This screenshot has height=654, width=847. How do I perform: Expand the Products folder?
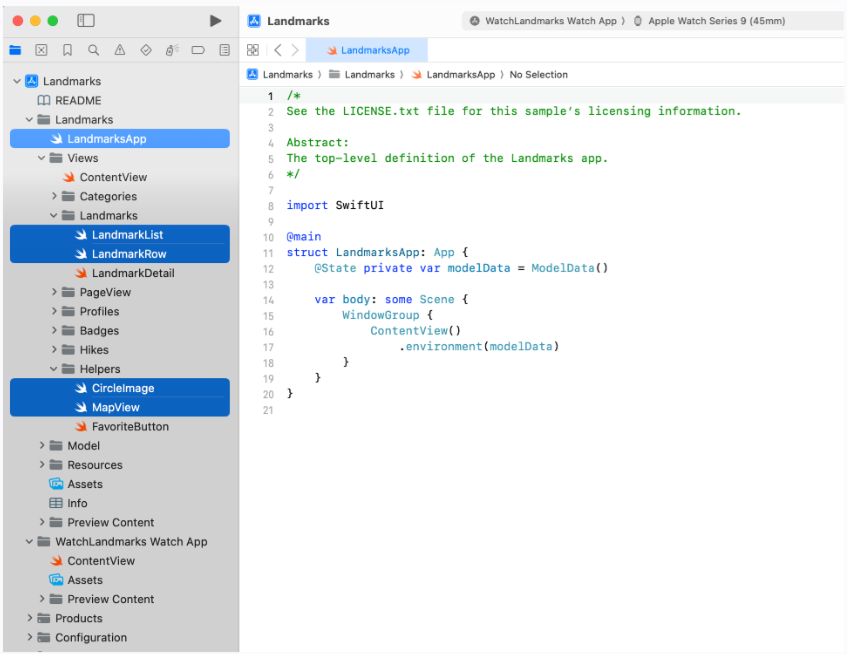coord(29,618)
